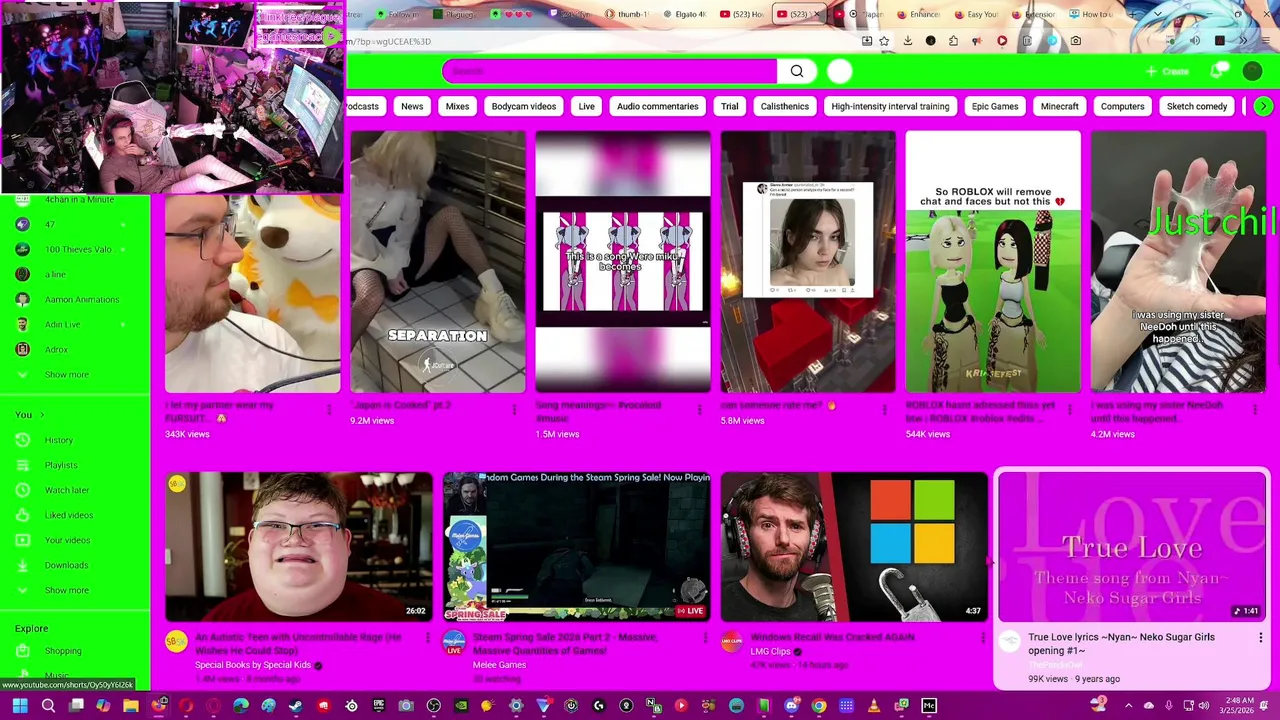Open the '47' subscription channel
The height and width of the screenshot is (720, 1280).
(50, 224)
